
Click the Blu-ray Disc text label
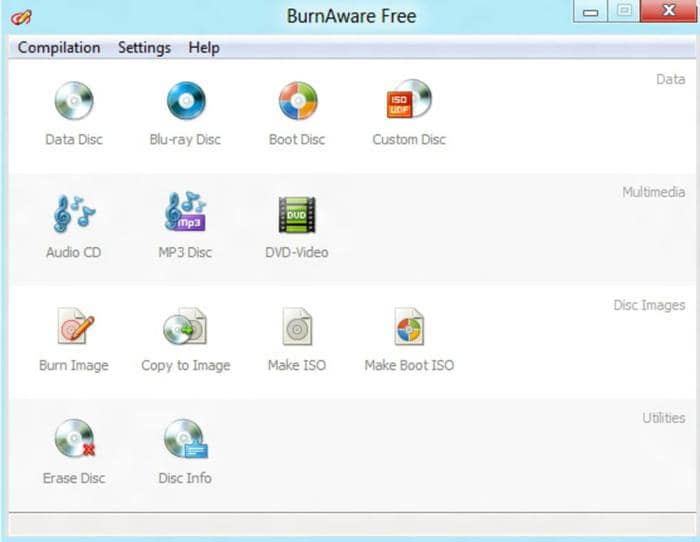[x=185, y=140]
